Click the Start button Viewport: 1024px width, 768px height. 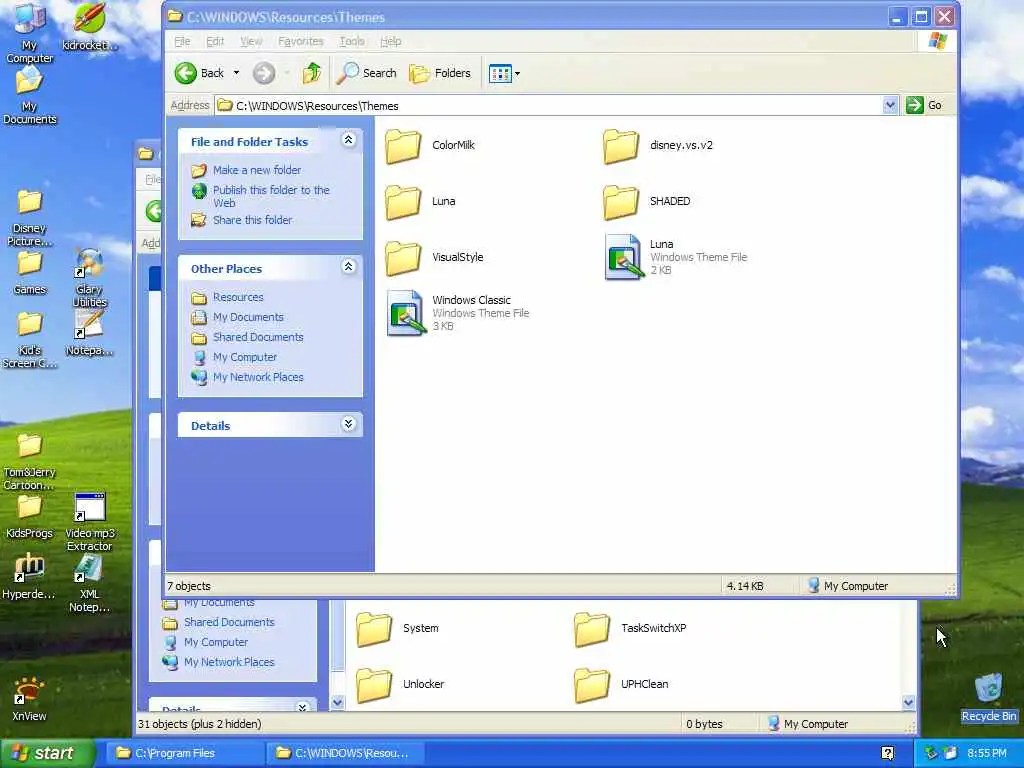(x=48, y=753)
